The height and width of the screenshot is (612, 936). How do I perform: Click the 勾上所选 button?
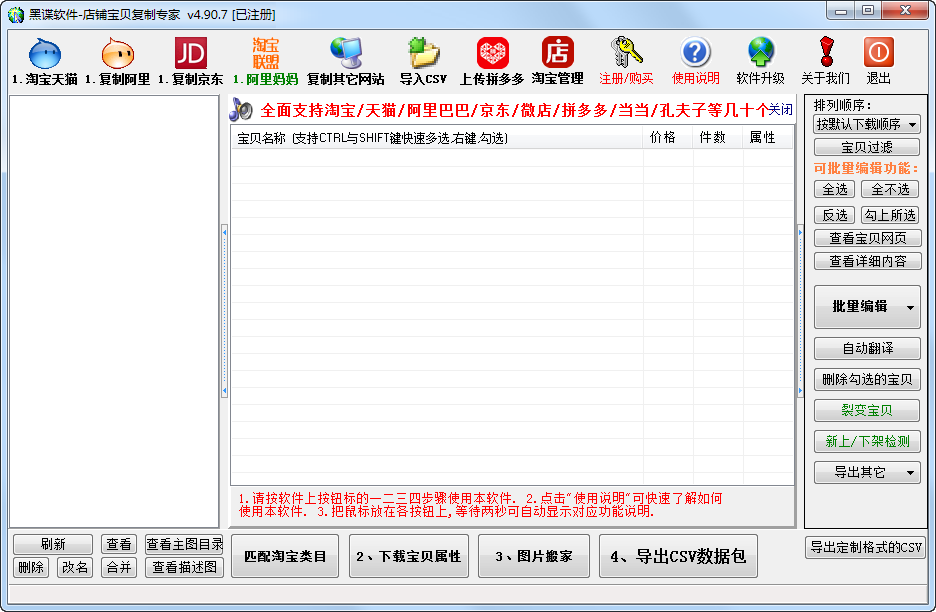890,215
